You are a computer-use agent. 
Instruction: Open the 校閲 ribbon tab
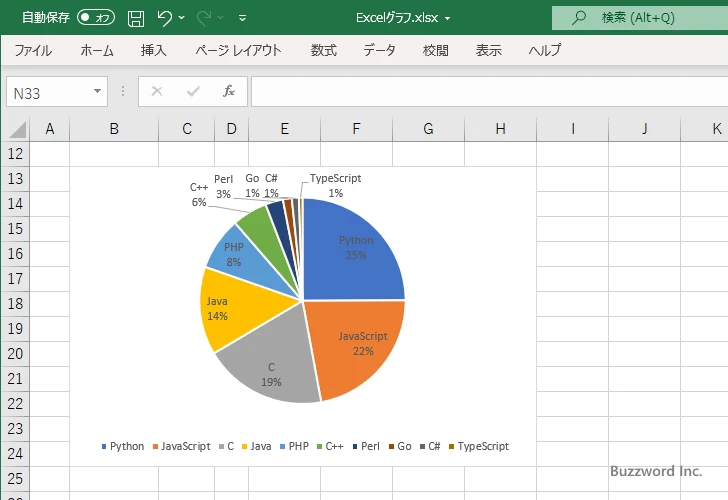(436, 50)
